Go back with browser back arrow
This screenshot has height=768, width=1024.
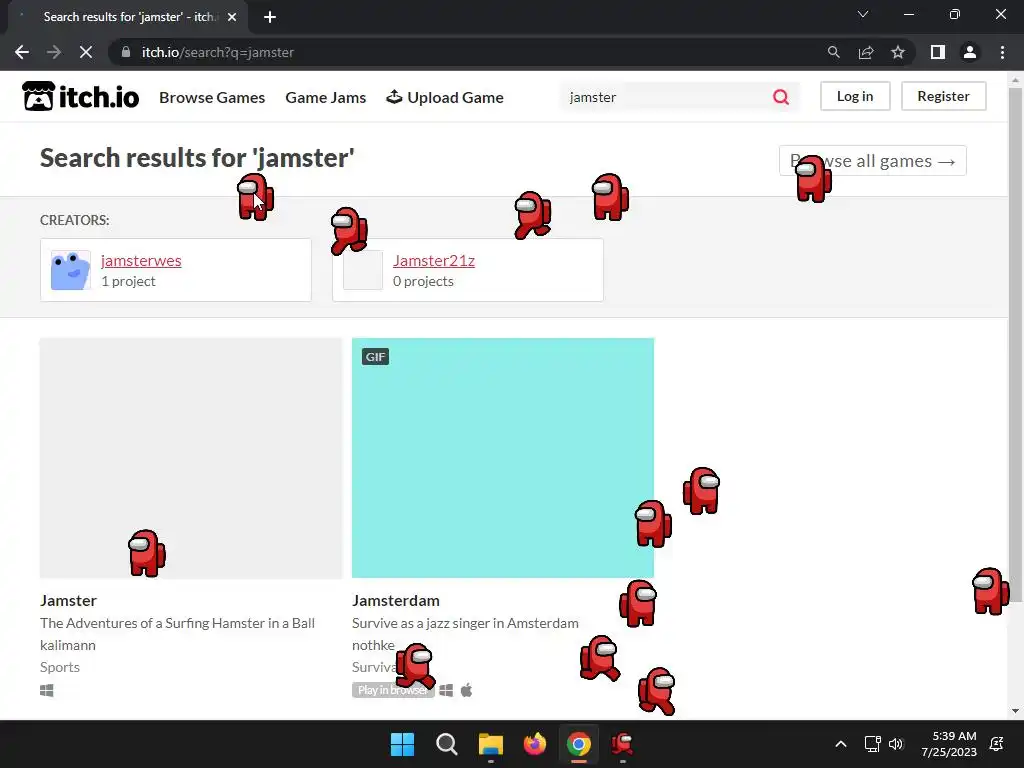22,52
